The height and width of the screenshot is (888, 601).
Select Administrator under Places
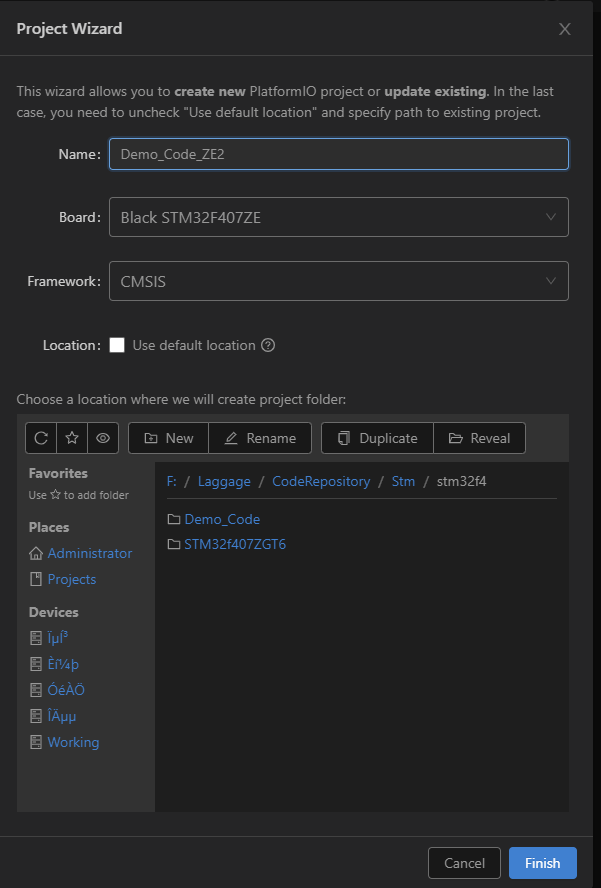click(x=89, y=553)
